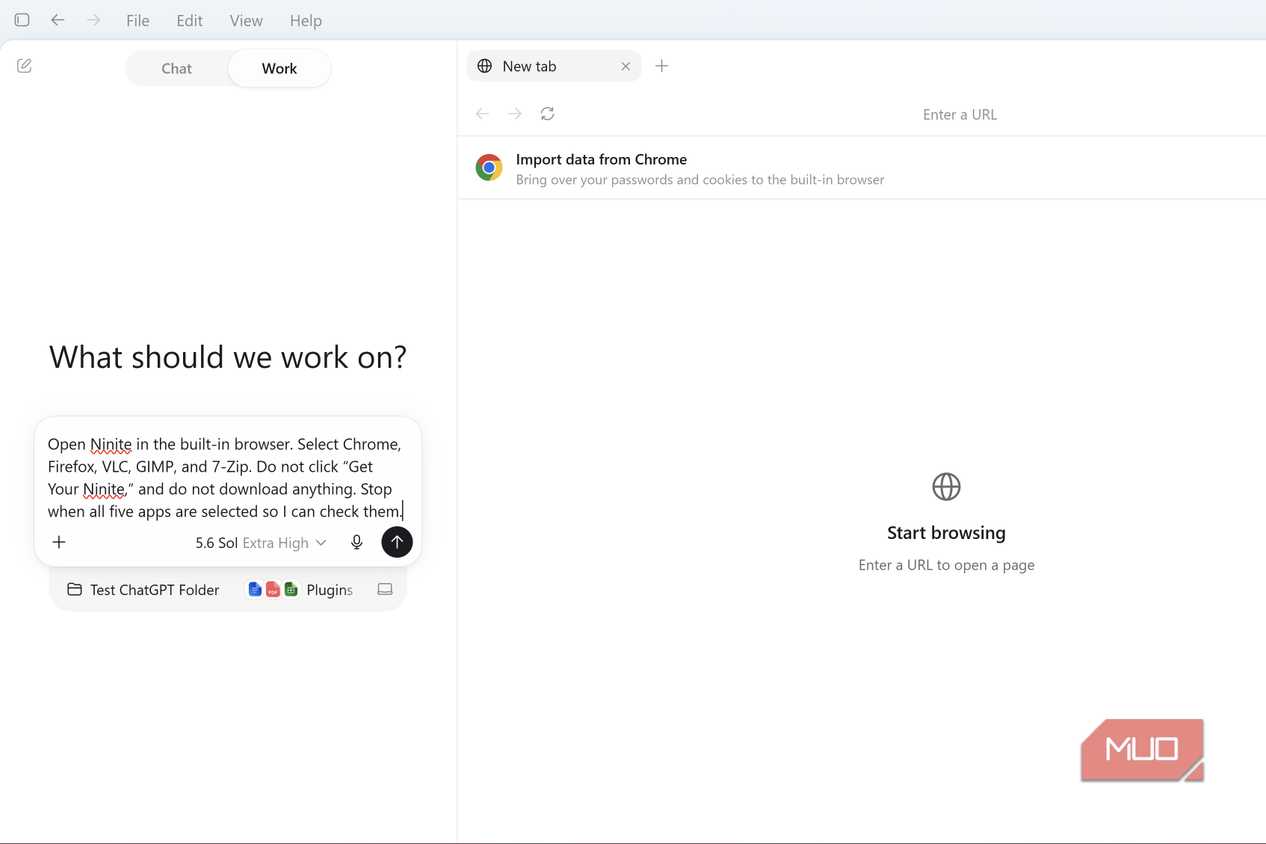This screenshot has height=844, width=1266.
Task: Close the New tab browser tab
Action: (x=625, y=66)
